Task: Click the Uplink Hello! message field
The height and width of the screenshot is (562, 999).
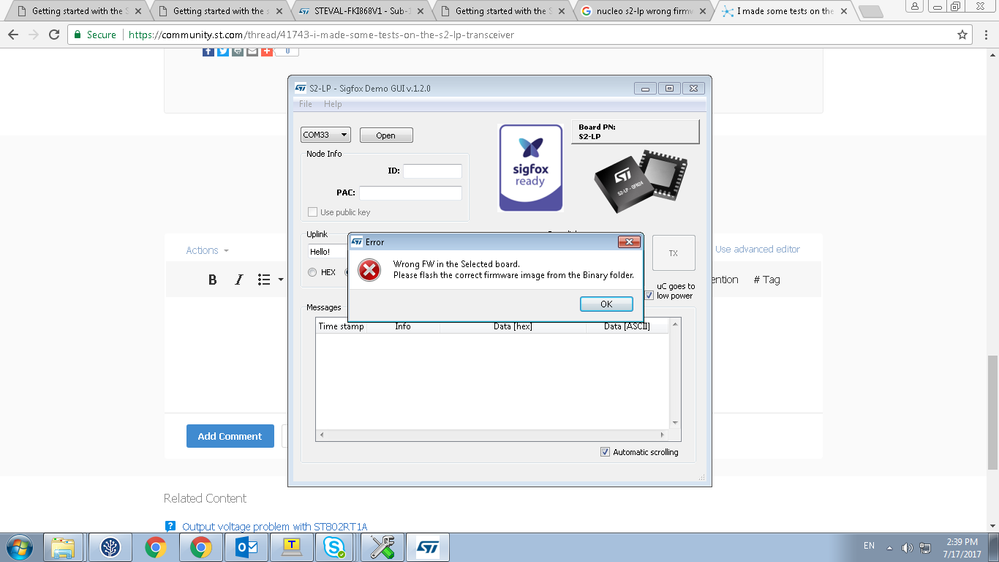Action: click(329, 252)
